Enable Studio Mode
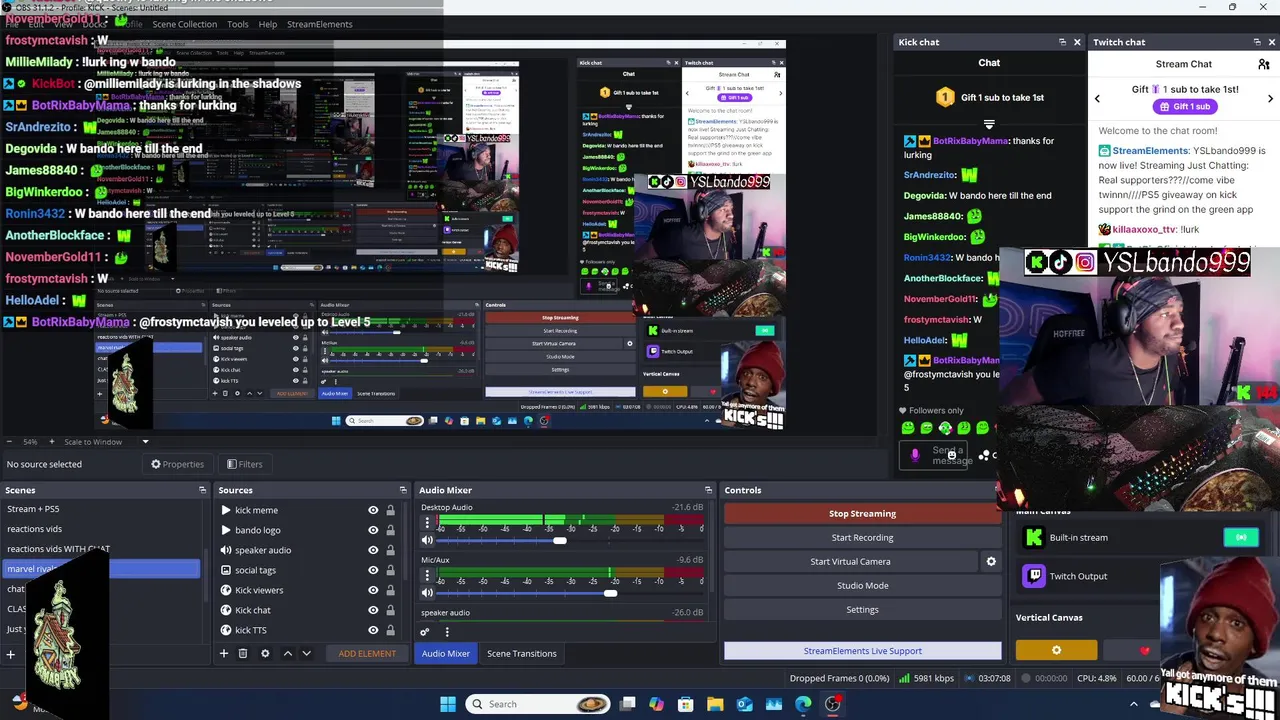 862,586
